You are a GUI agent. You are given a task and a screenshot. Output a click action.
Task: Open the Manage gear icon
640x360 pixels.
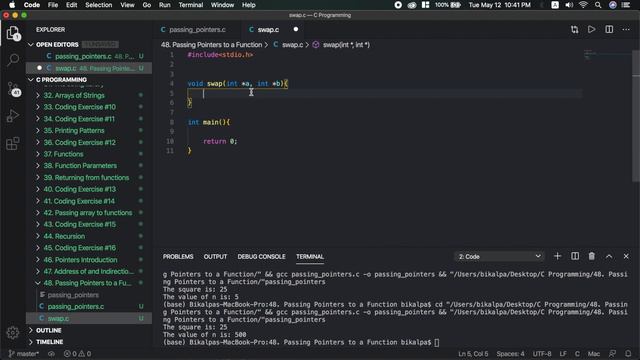(x=13, y=333)
